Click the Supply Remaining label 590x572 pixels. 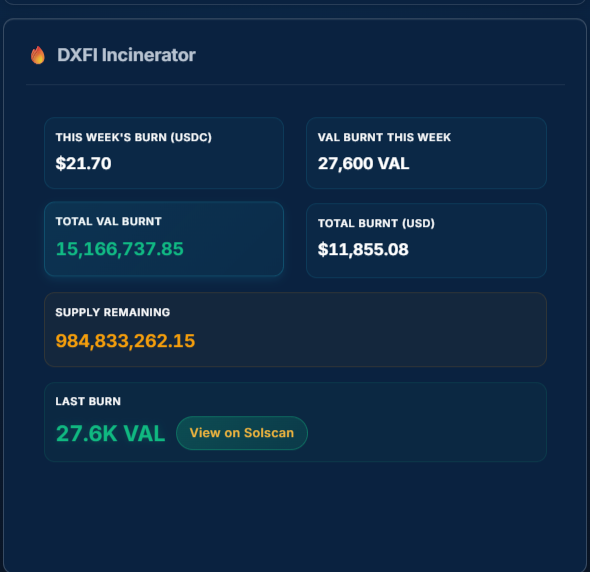[x=113, y=312]
